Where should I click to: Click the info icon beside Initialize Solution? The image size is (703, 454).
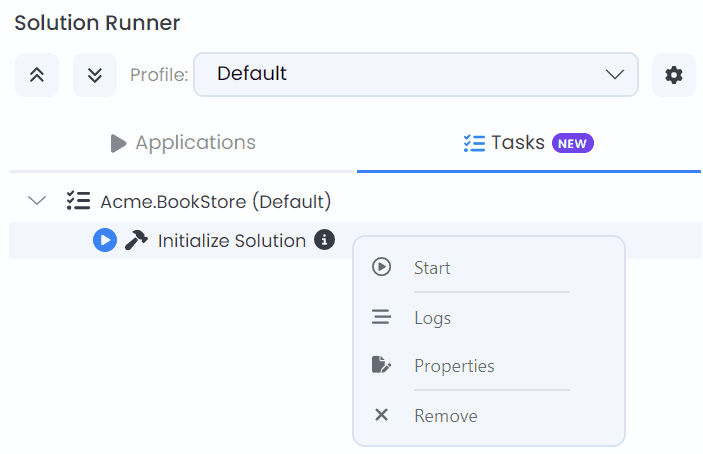click(324, 240)
